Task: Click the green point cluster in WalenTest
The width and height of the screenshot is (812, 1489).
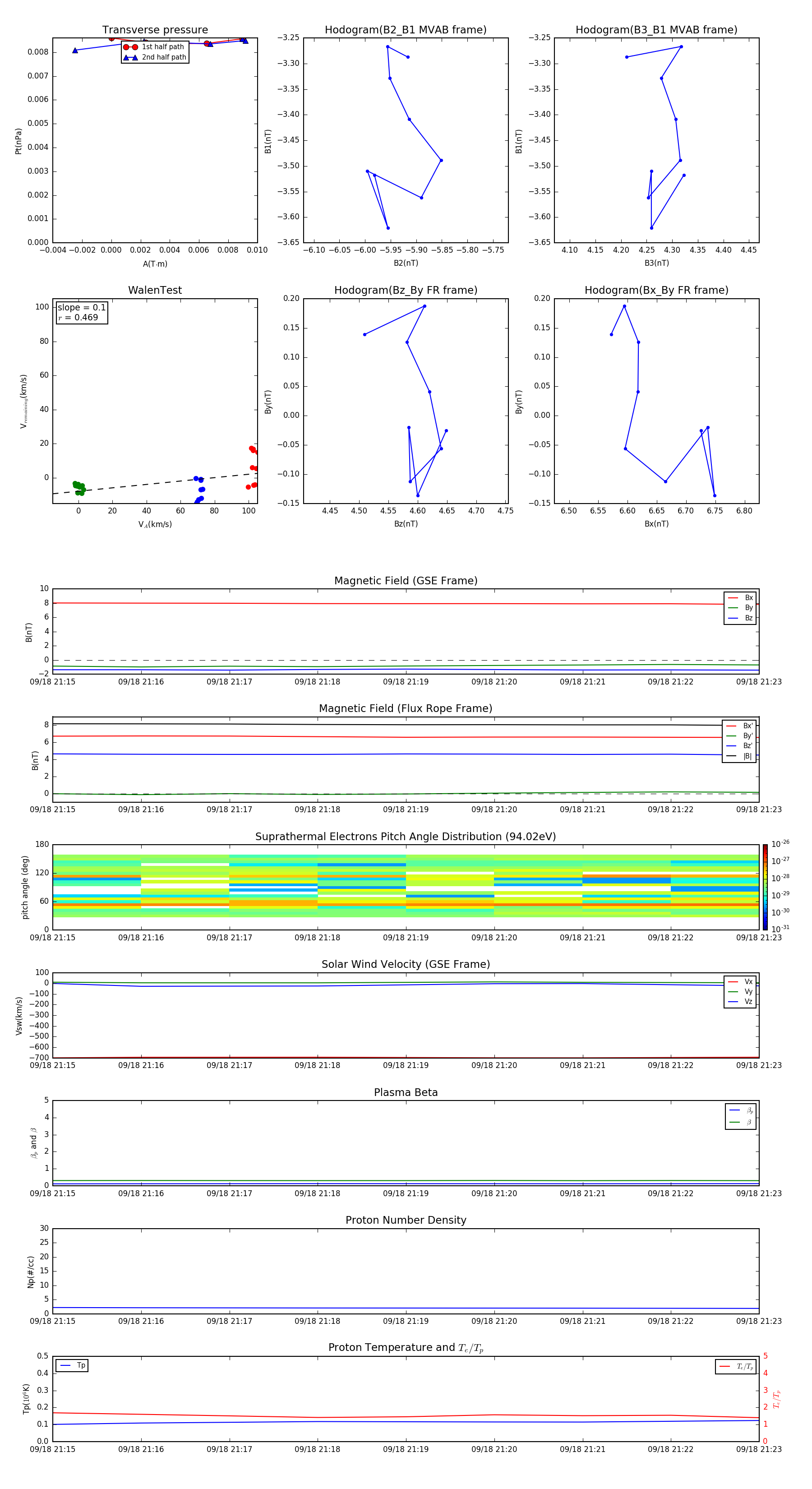Action: [x=79, y=488]
